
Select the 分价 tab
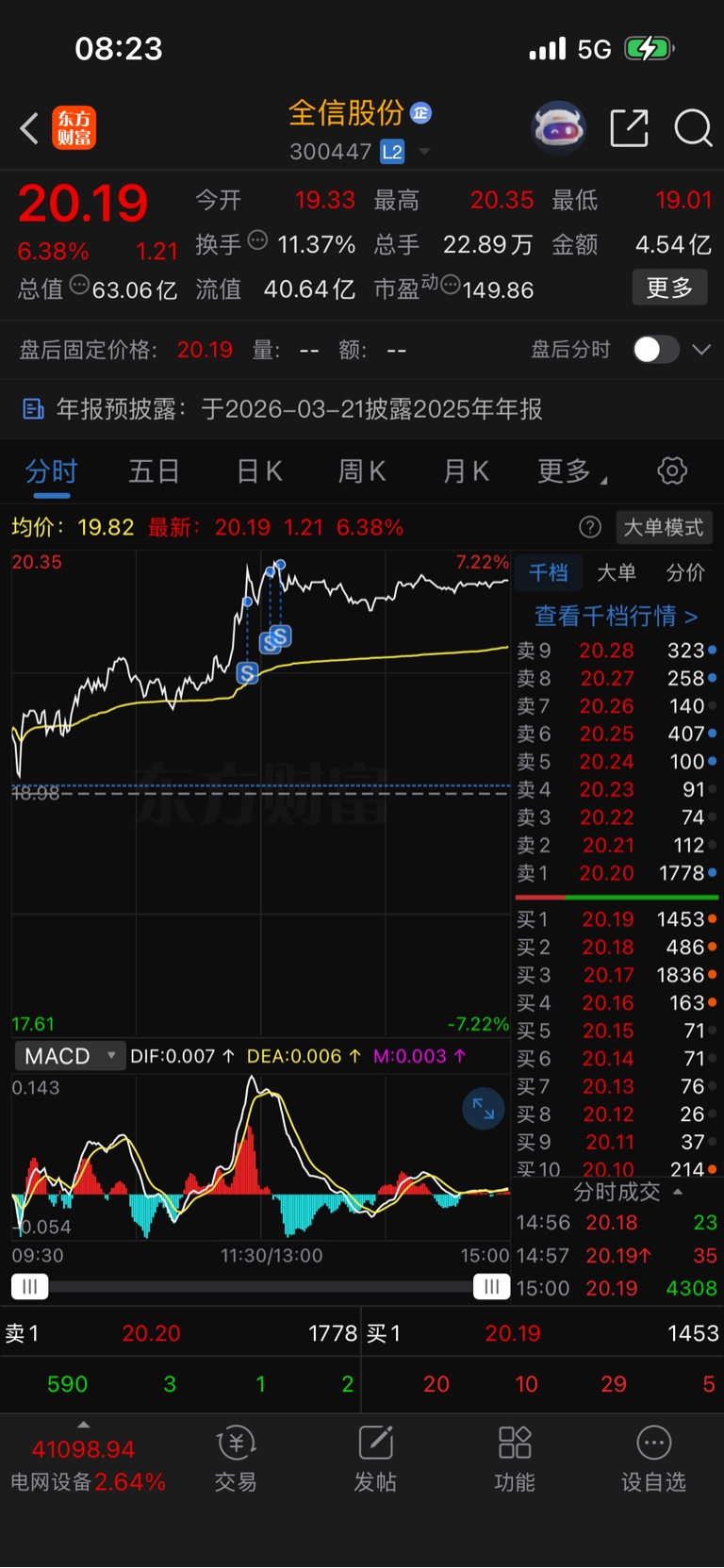[x=685, y=572]
